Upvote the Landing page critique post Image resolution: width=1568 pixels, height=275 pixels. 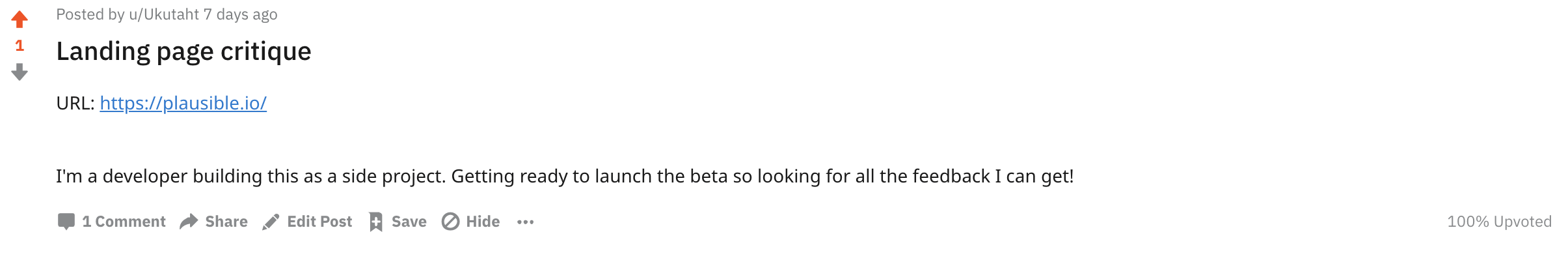click(20, 20)
